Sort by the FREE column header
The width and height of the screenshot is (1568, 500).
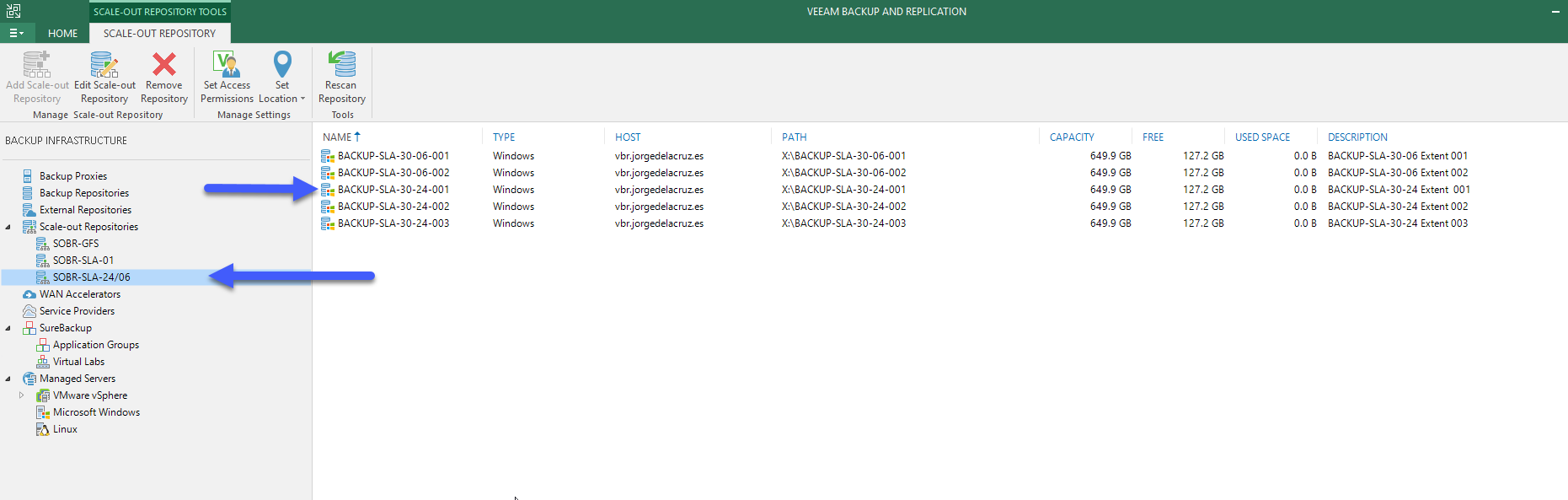tap(1153, 137)
